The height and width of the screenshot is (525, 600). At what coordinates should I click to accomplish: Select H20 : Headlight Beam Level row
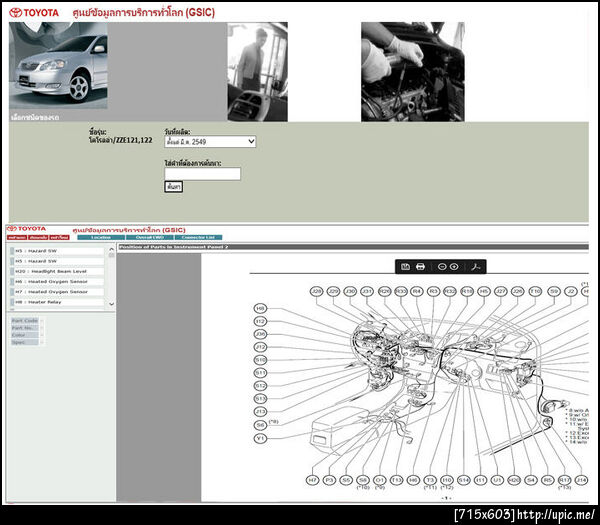click(57, 271)
